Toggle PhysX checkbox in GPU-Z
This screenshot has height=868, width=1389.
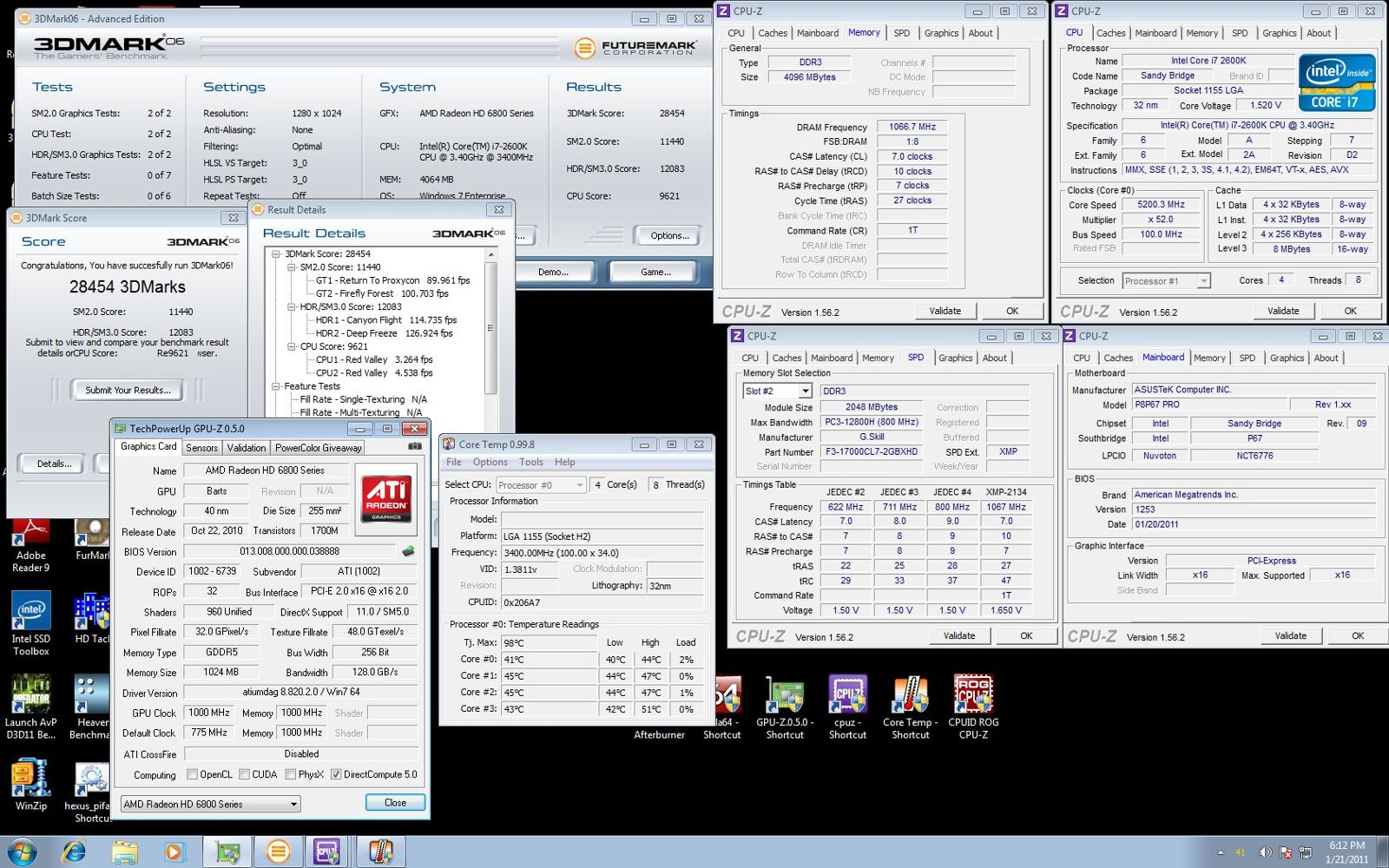tap(291, 774)
